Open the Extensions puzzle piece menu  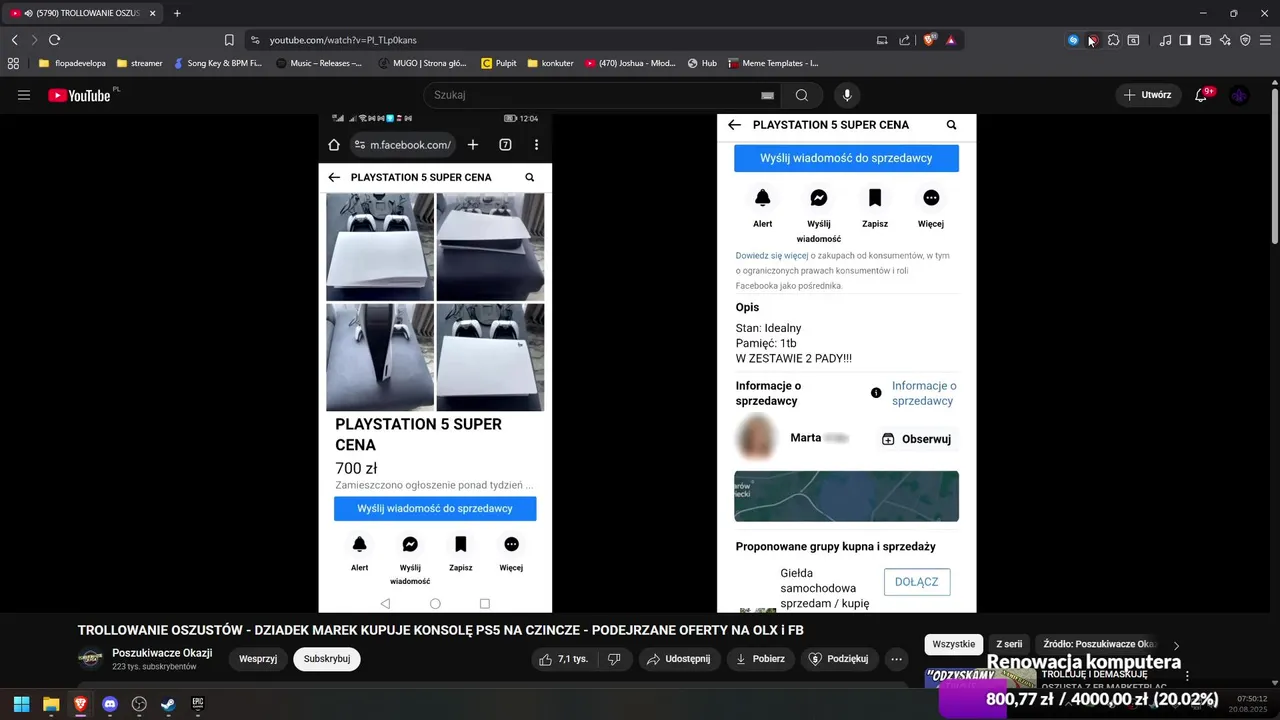[x=1113, y=40]
